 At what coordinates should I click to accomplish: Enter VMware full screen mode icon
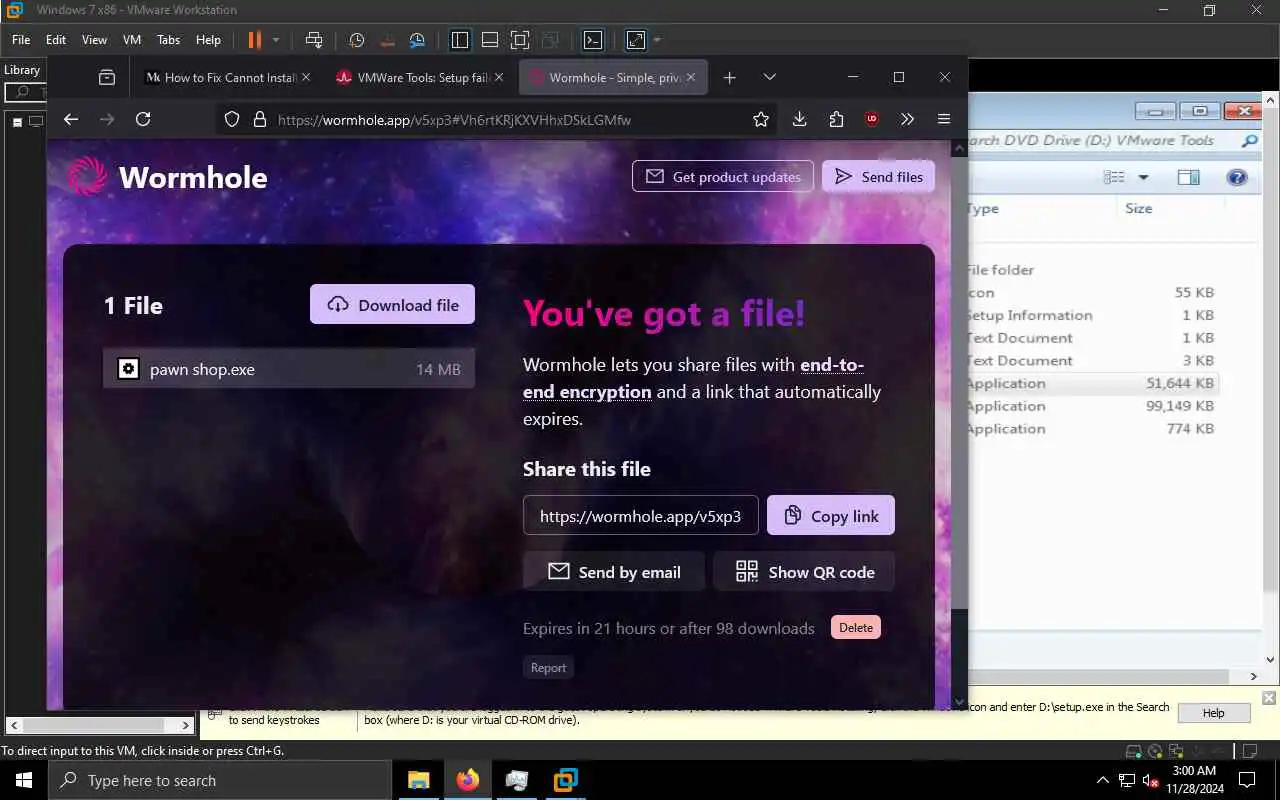click(520, 40)
